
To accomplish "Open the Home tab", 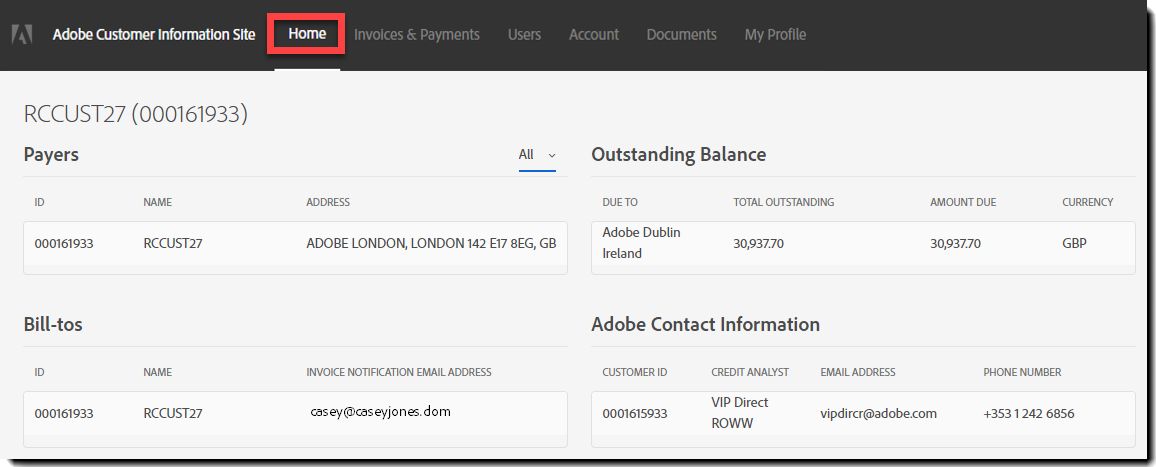I will tap(307, 34).
